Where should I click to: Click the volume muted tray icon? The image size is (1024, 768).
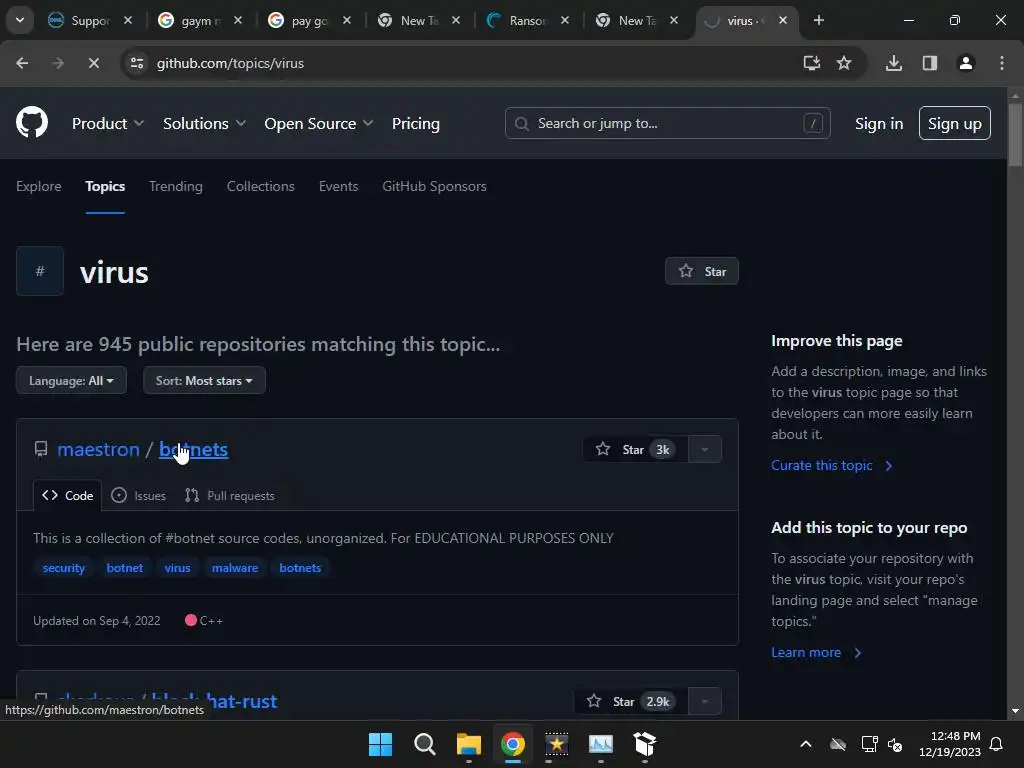click(x=895, y=744)
